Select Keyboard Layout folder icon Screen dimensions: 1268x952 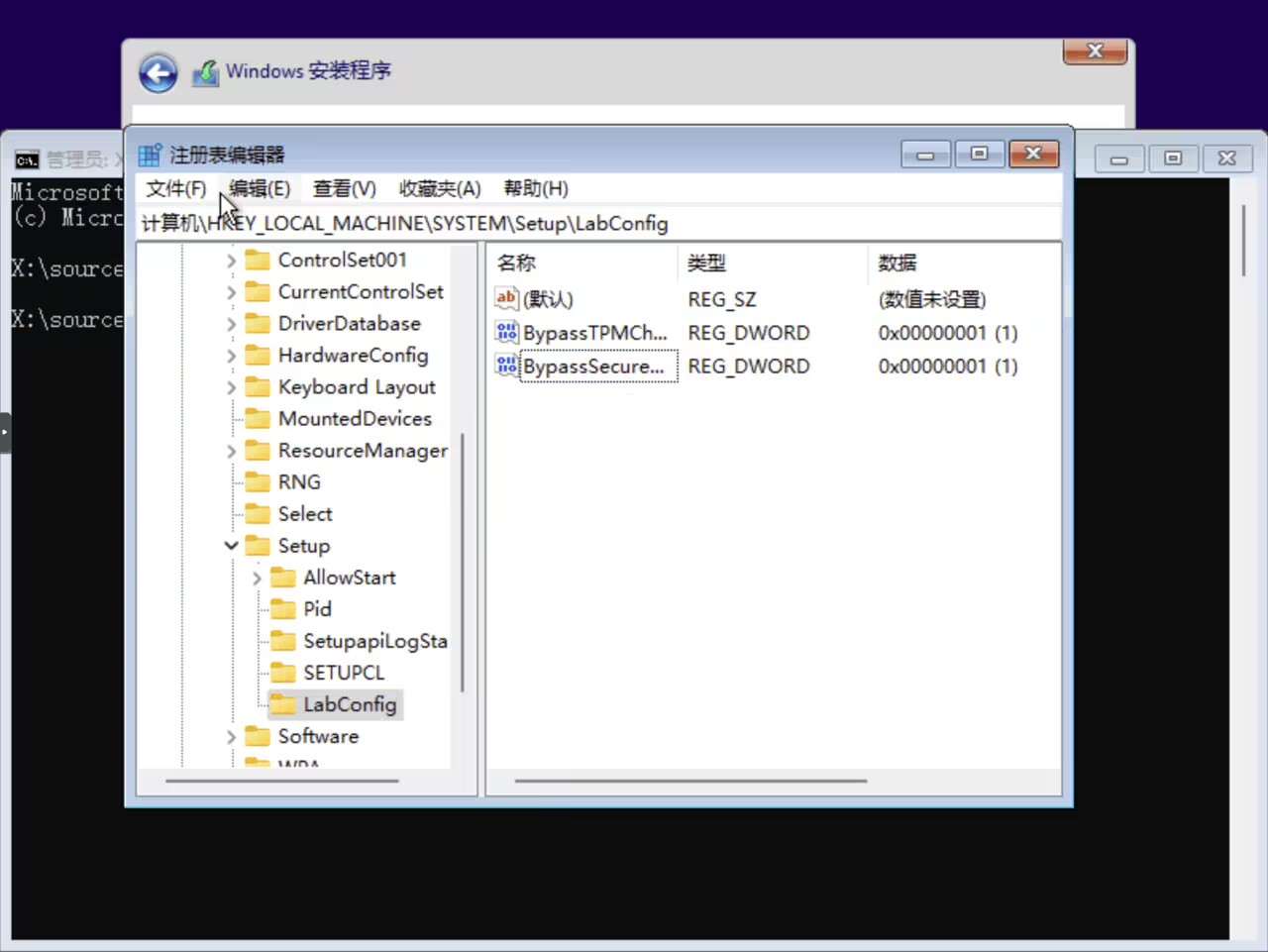click(258, 386)
